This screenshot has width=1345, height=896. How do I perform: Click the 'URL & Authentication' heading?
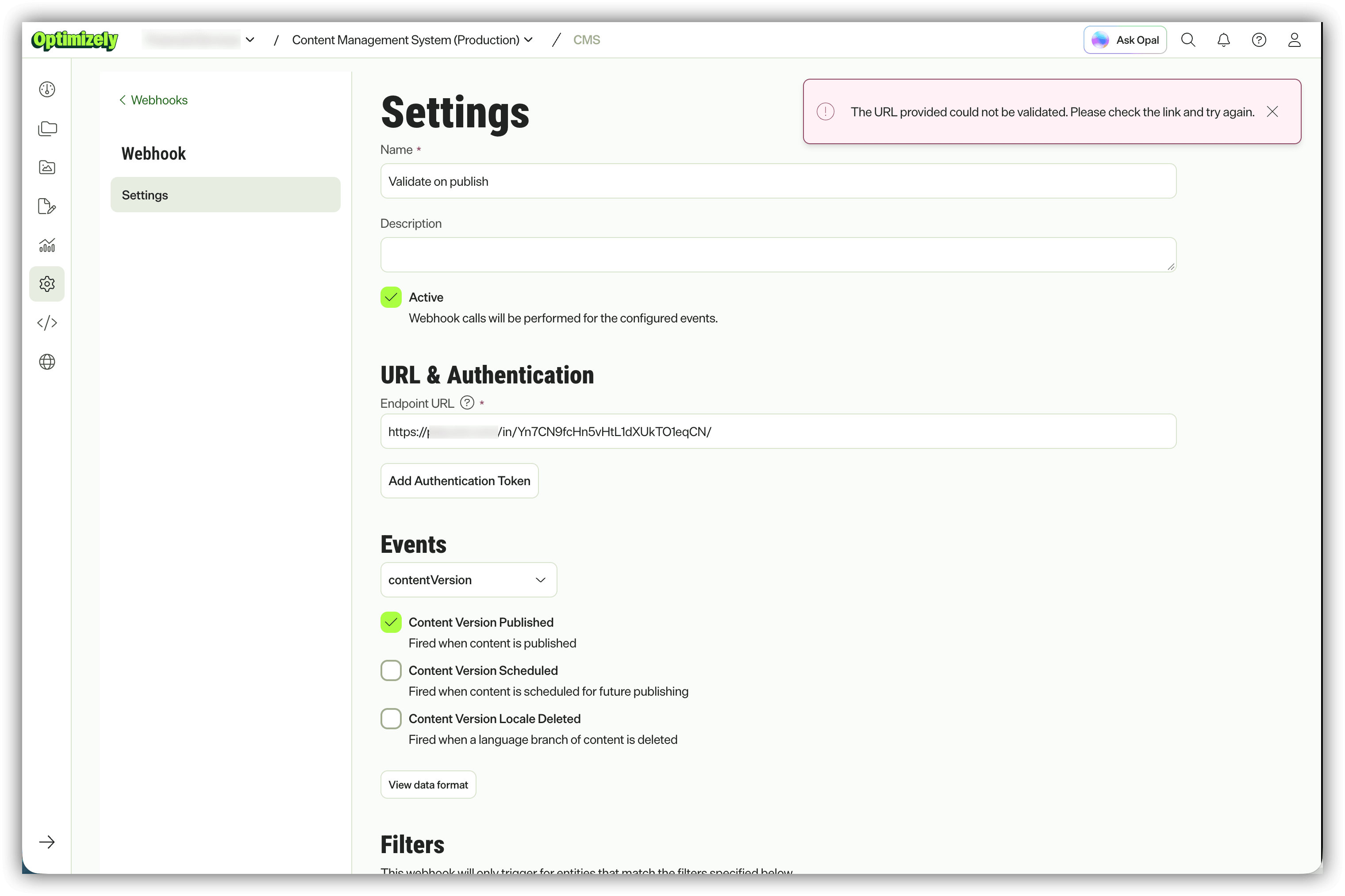(x=487, y=375)
